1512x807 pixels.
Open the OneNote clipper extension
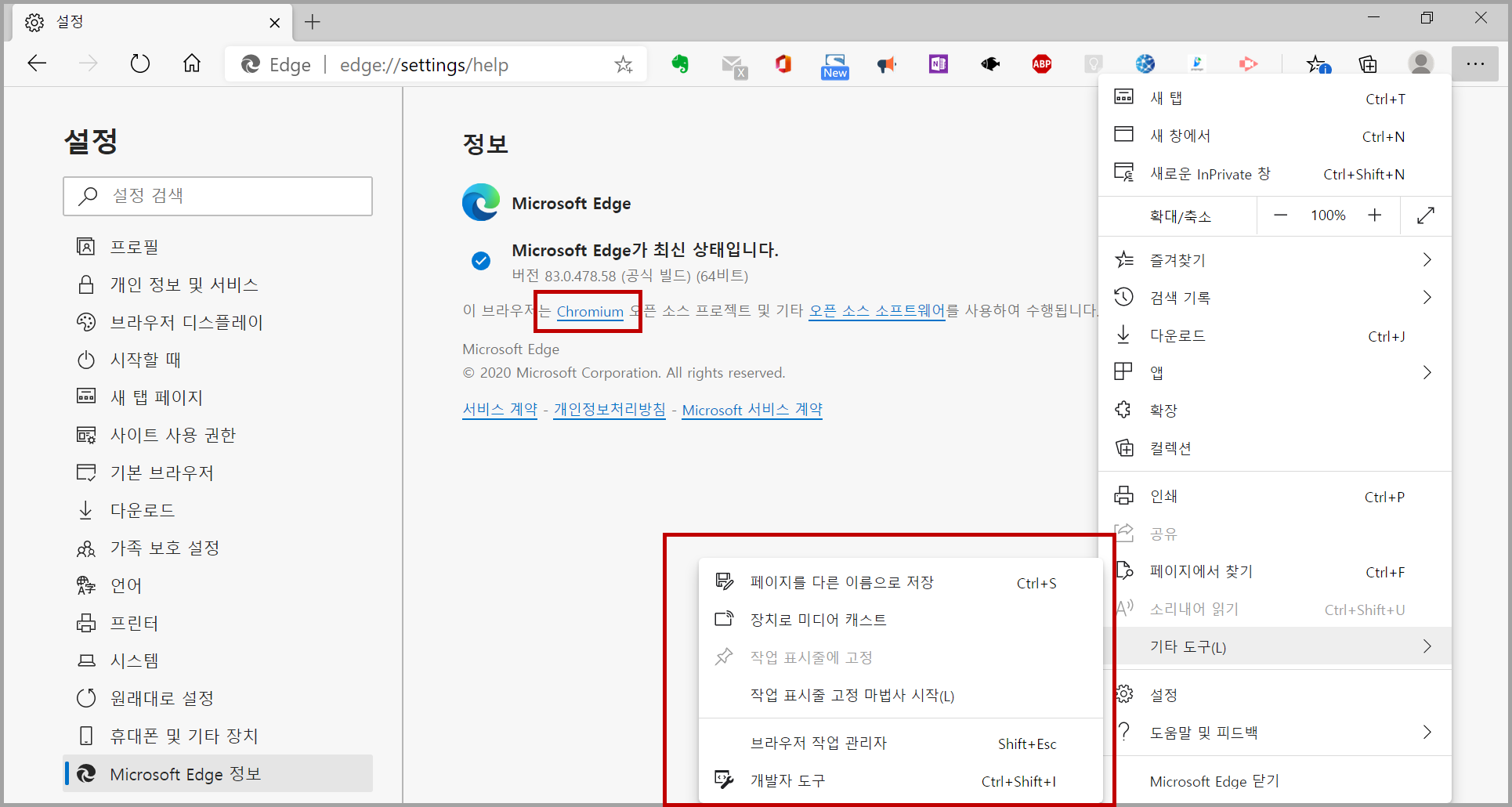pos(939,64)
